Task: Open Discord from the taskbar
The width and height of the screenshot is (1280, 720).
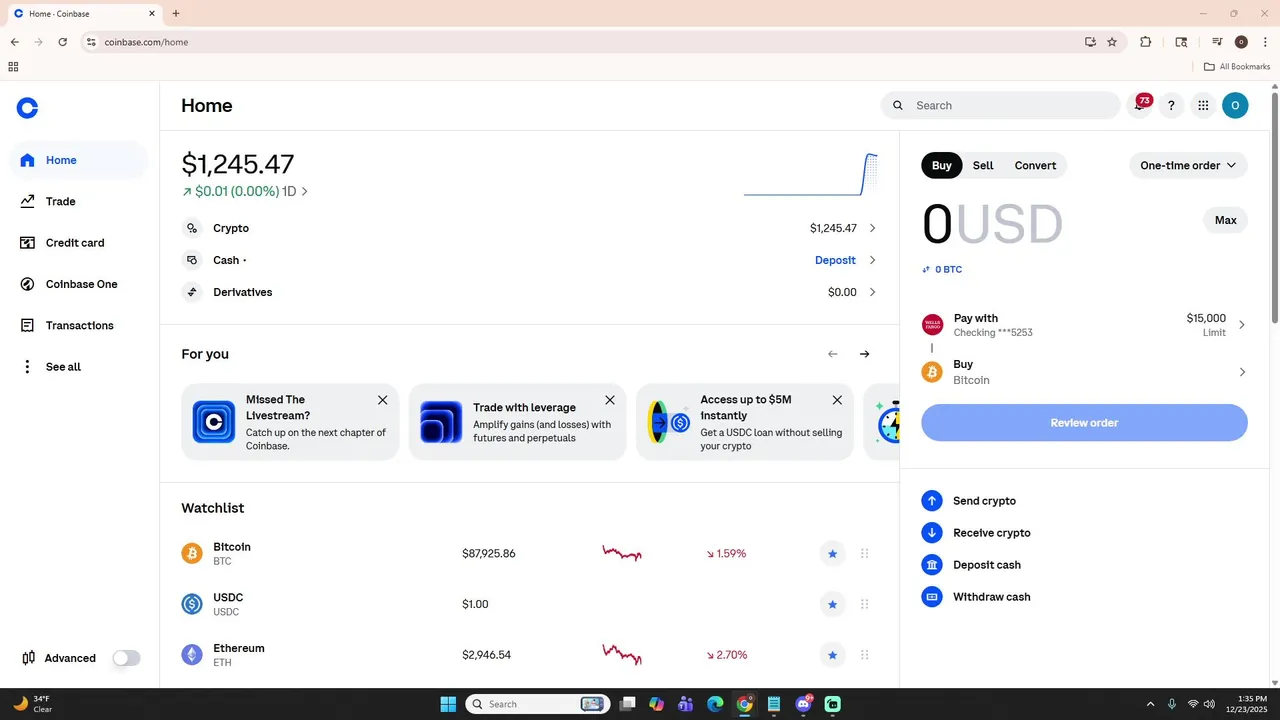Action: coord(804,704)
